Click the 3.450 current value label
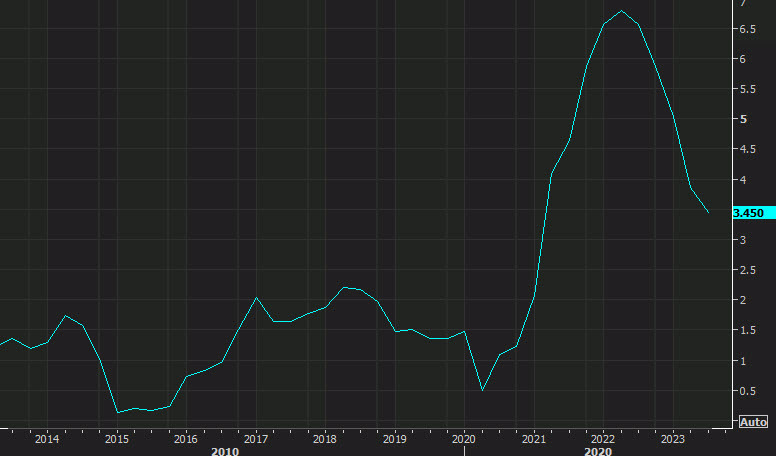 [754, 213]
